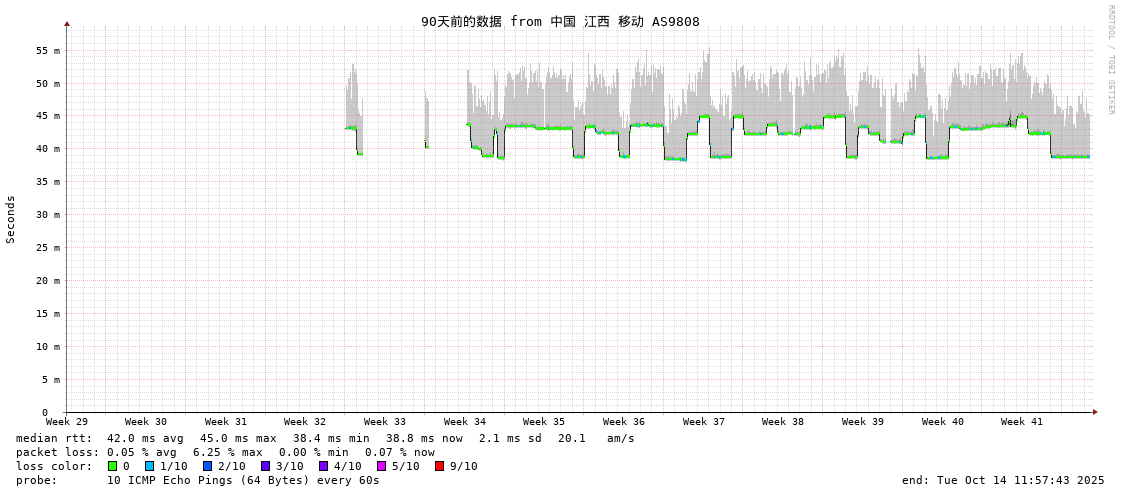Click the green 0 loss color swatch
This screenshot has width=1121, height=494.
coord(112,466)
